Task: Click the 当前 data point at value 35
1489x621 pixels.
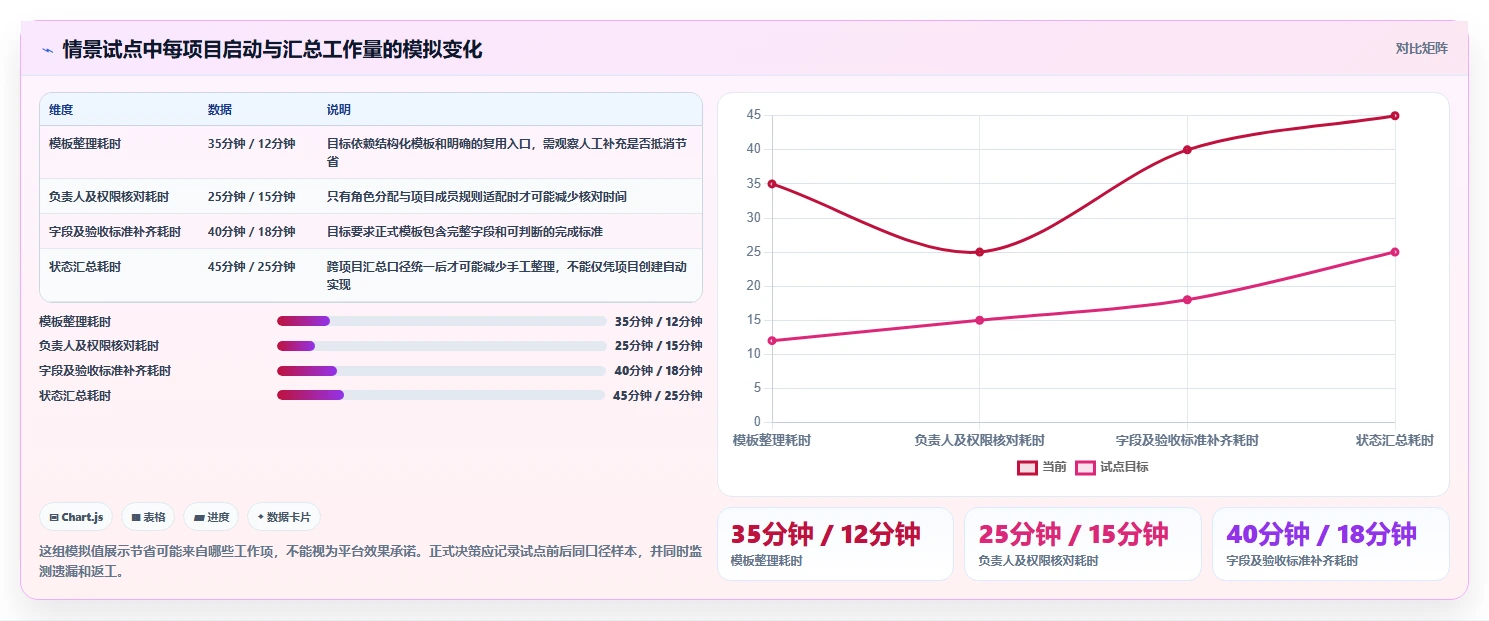Action: click(x=772, y=184)
